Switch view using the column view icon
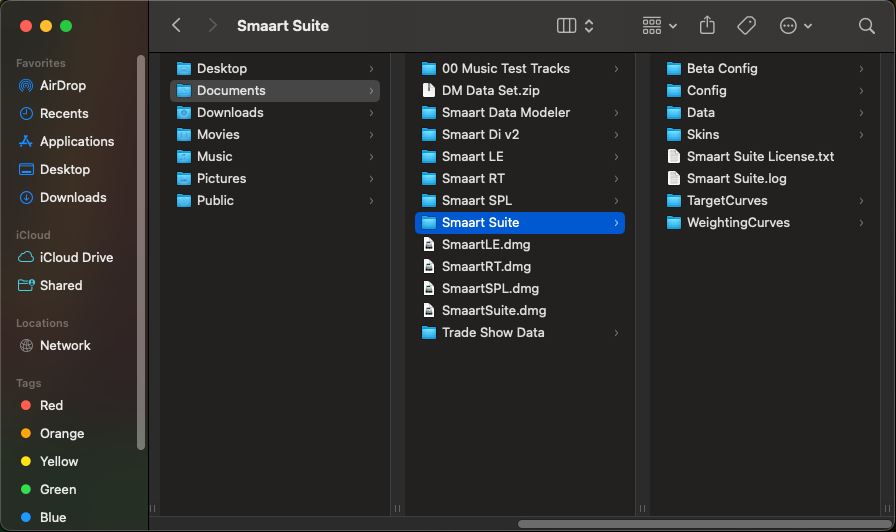Viewport: 896px width, 532px height. (x=566, y=26)
